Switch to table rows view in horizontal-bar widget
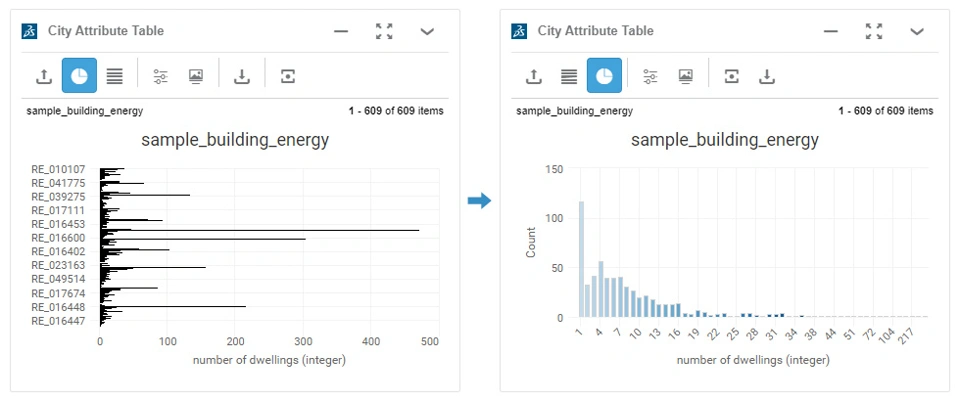 point(115,76)
